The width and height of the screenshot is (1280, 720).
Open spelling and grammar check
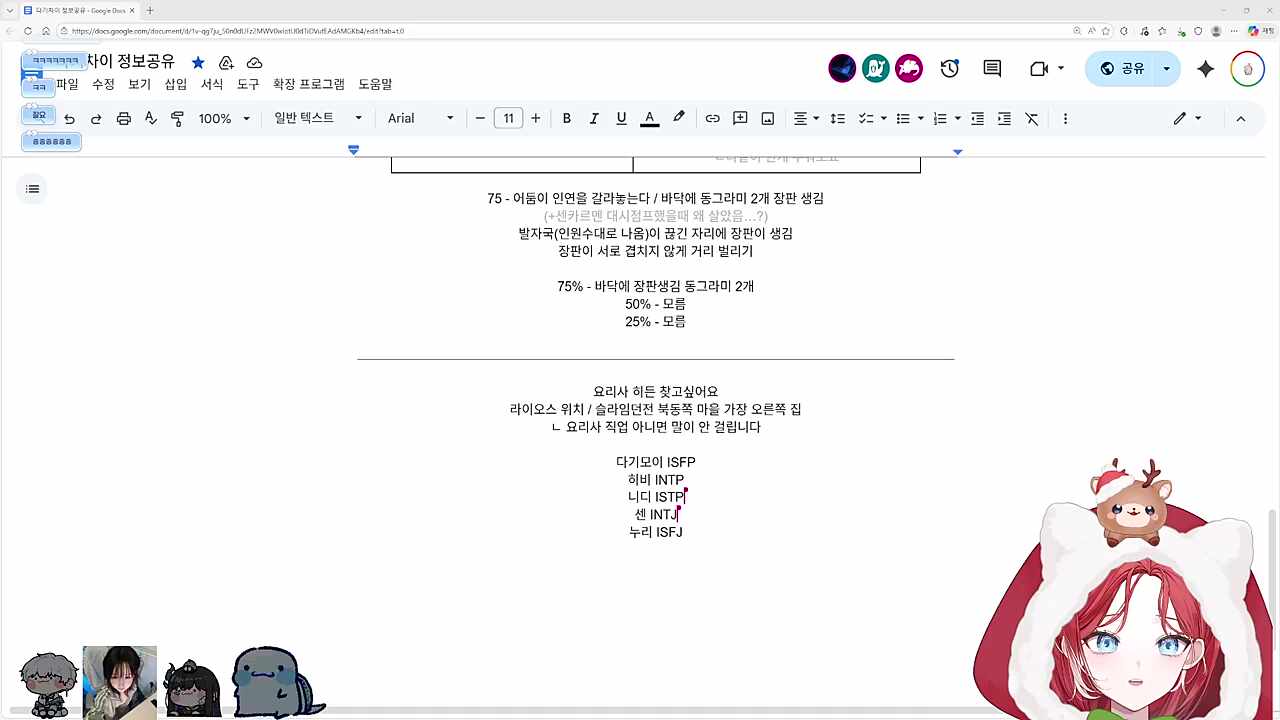150,118
